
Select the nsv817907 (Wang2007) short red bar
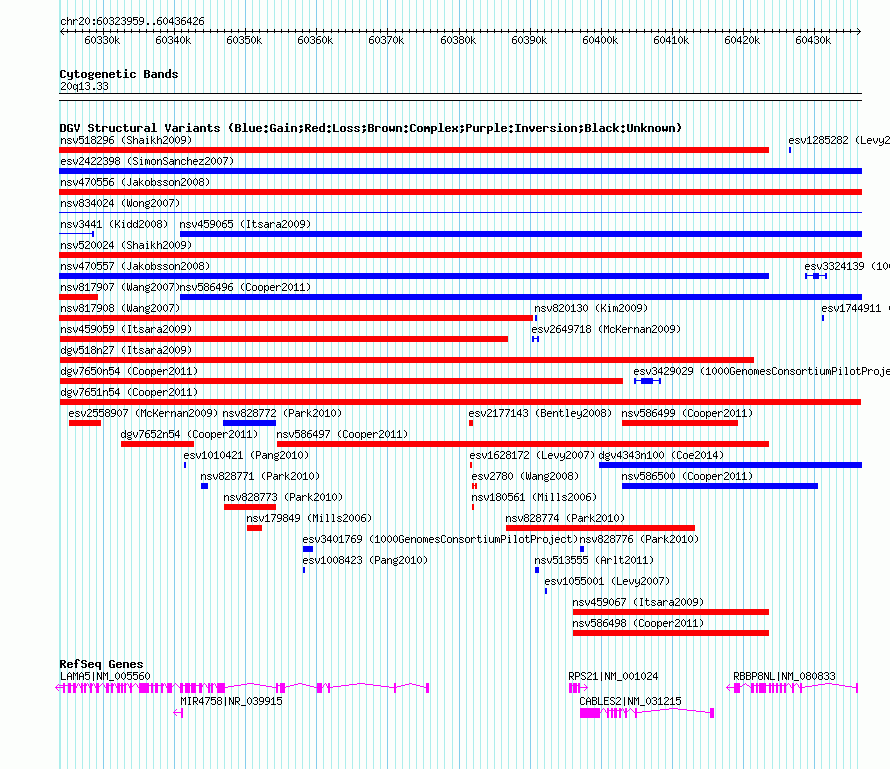[78, 297]
